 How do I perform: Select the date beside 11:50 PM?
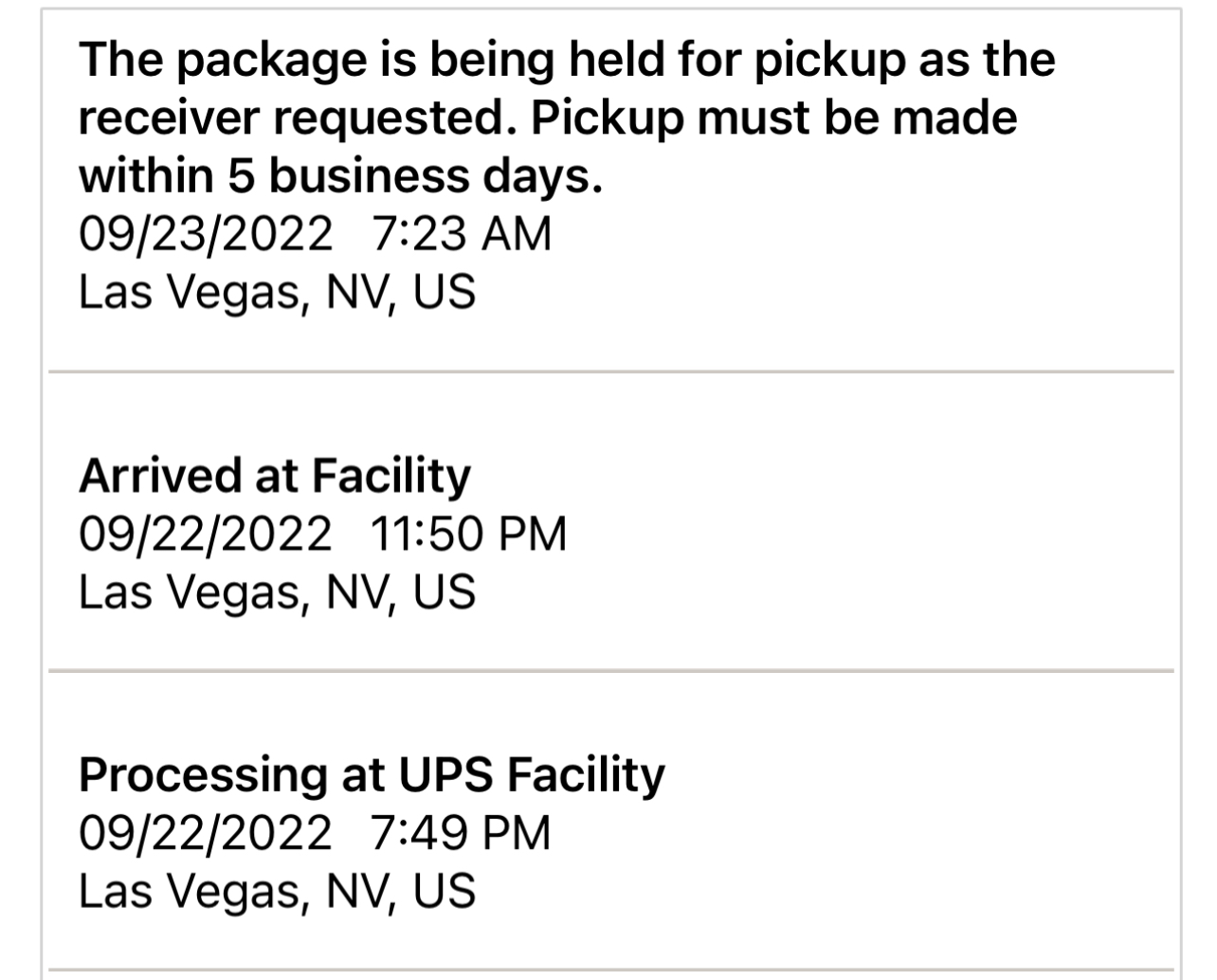point(206,534)
